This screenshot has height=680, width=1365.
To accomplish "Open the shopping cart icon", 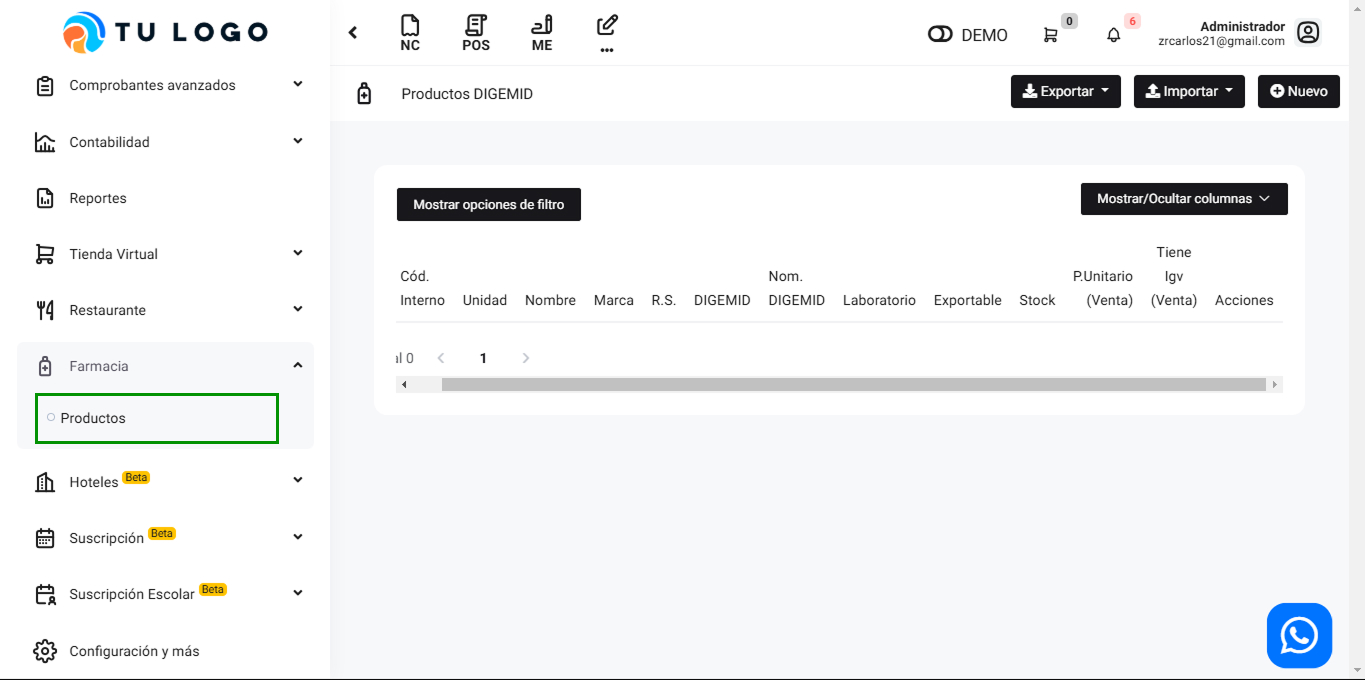I will (x=1050, y=35).
